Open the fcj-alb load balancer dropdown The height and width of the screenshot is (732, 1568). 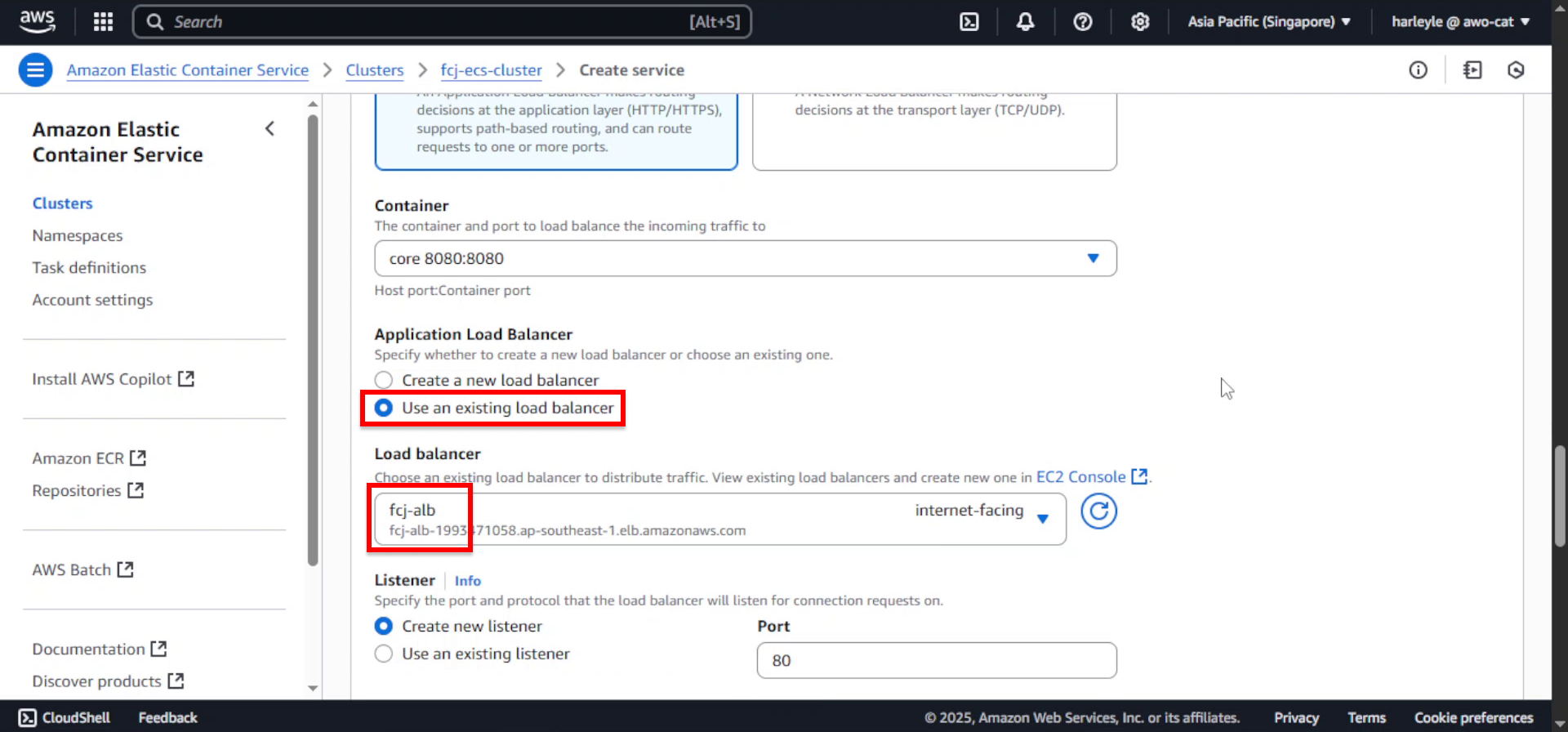click(720, 519)
